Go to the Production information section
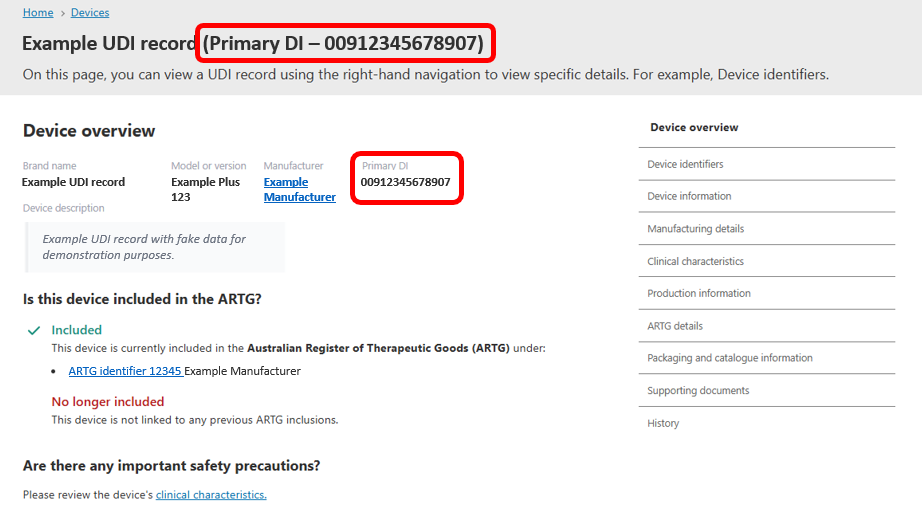The width and height of the screenshot is (922, 518). [x=698, y=294]
